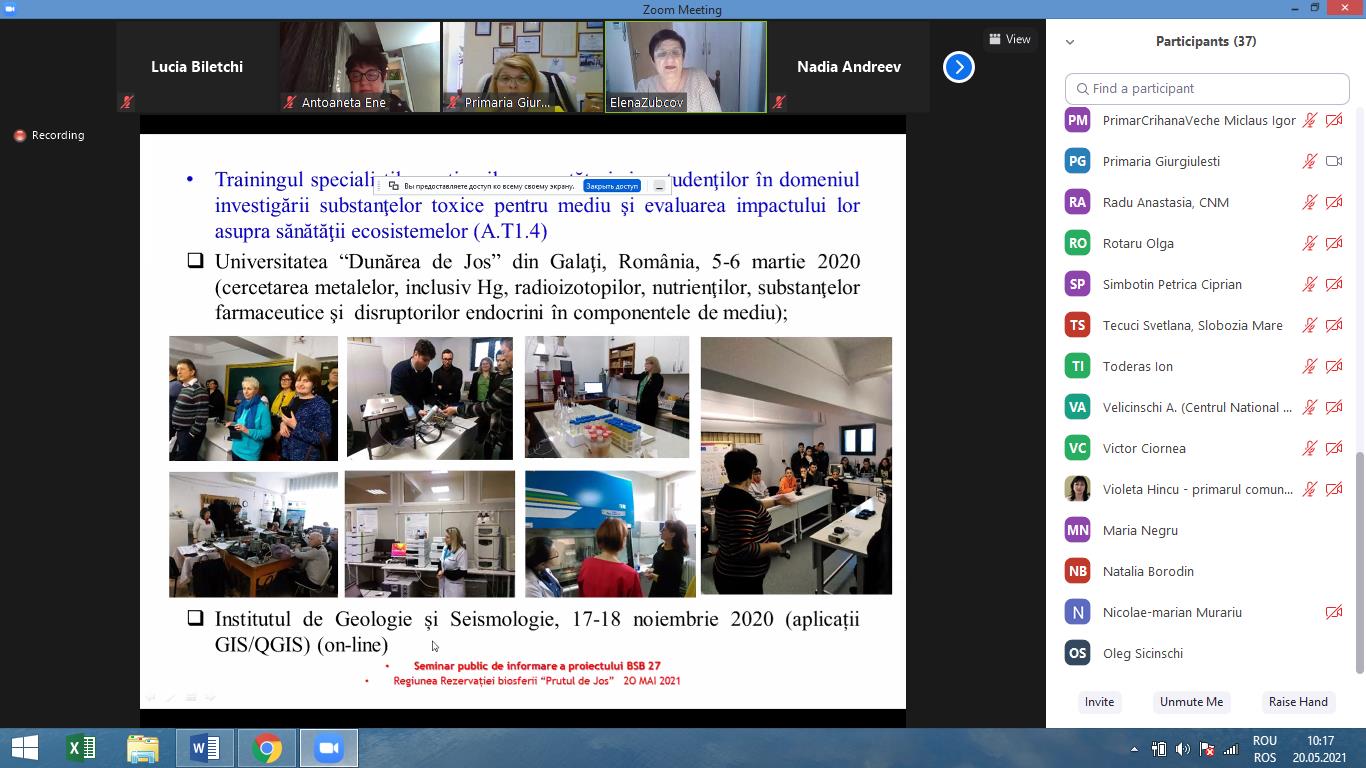Viewport: 1366px width, 768px height.
Task: Click the volume icon in system tray
Action: pos(1183,749)
